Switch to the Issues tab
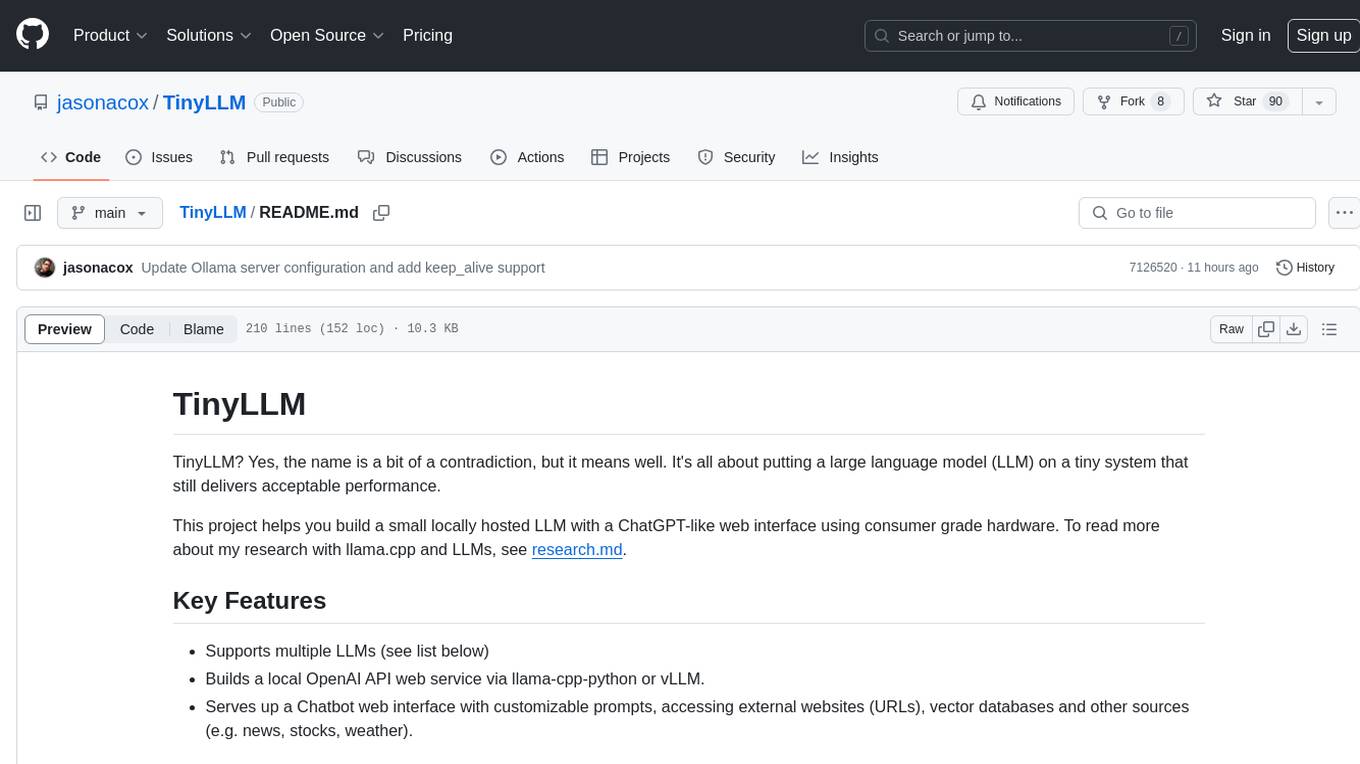Image resolution: width=1360 pixels, height=764 pixels. (x=159, y=157)
